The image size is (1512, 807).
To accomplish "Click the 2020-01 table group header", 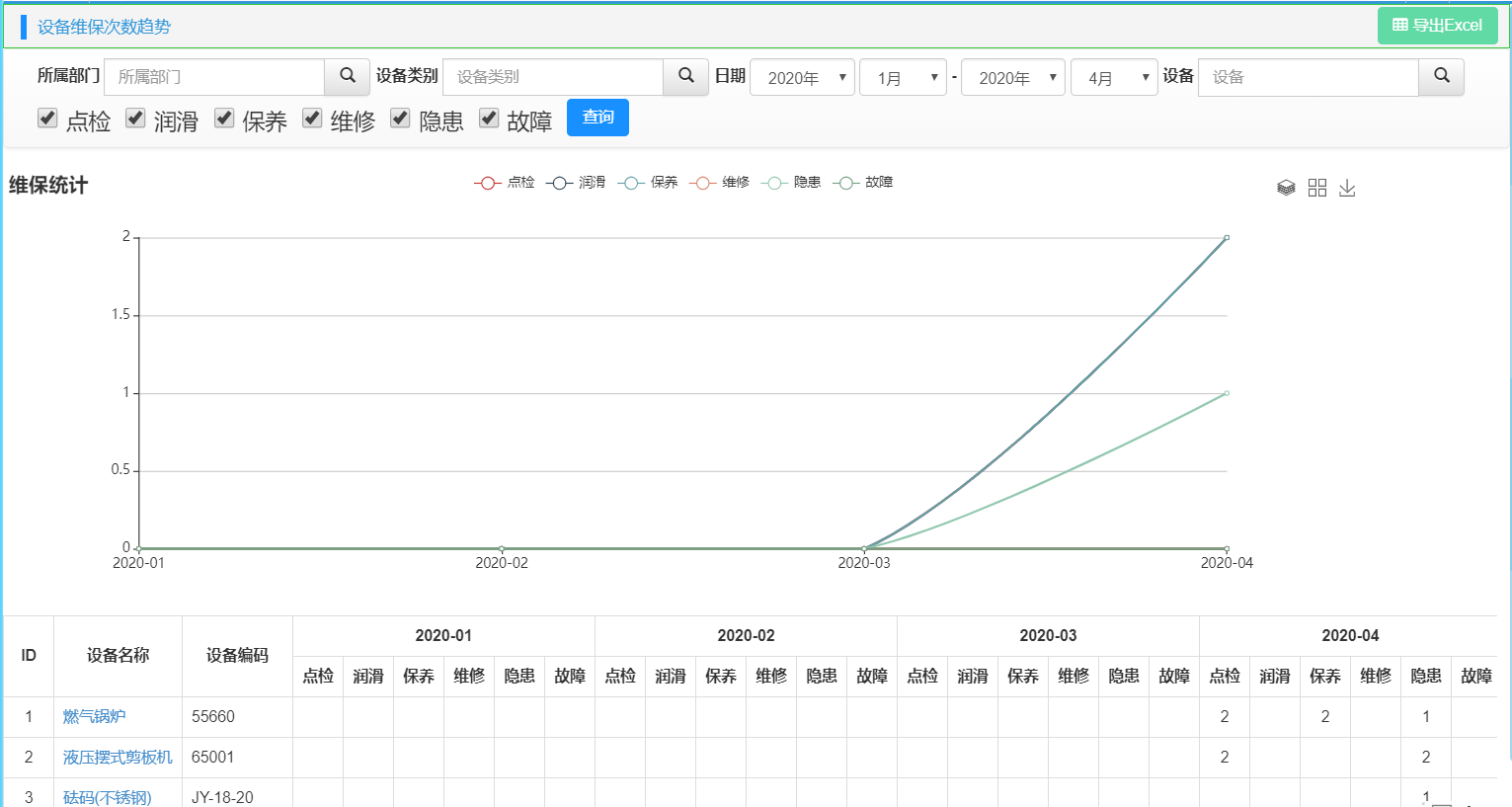I will point(443,636).
